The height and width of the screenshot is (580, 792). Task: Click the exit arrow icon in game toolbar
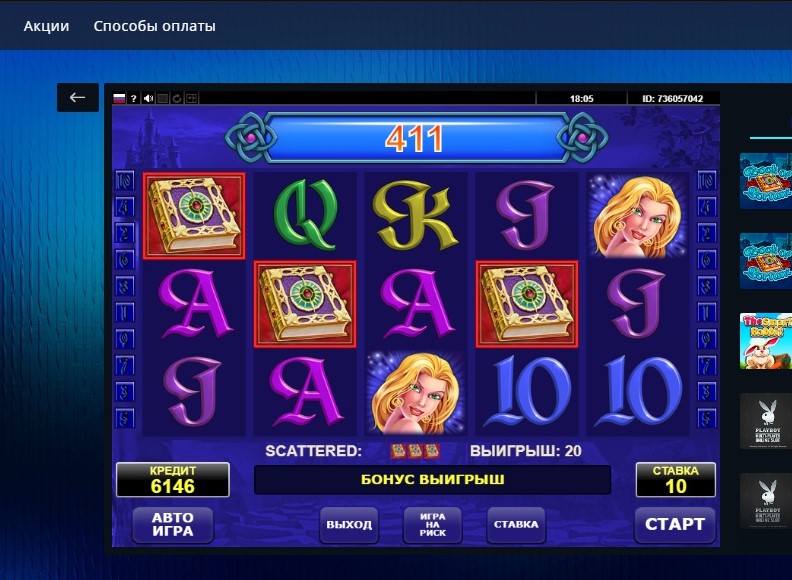click(x=191, y=98)
